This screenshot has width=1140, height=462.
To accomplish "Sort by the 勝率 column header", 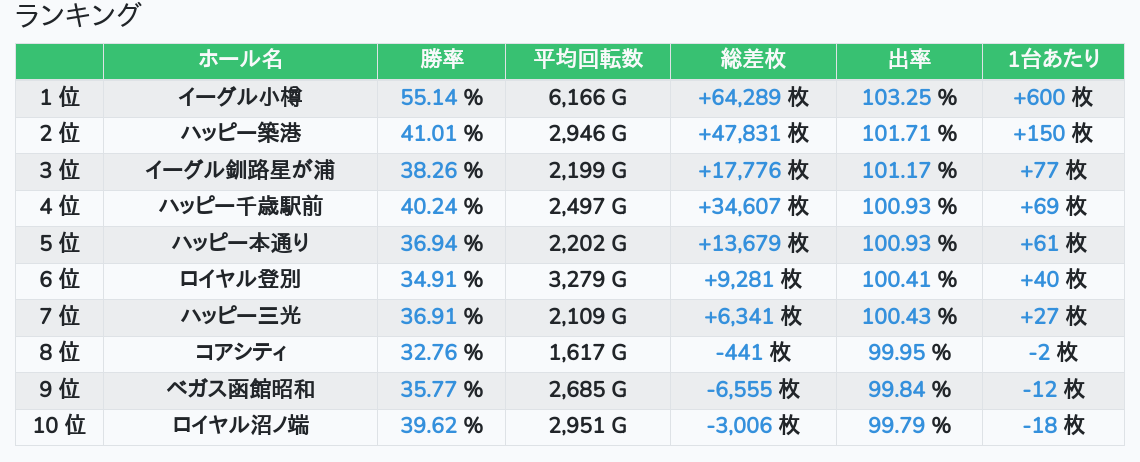I will (441, 60).
